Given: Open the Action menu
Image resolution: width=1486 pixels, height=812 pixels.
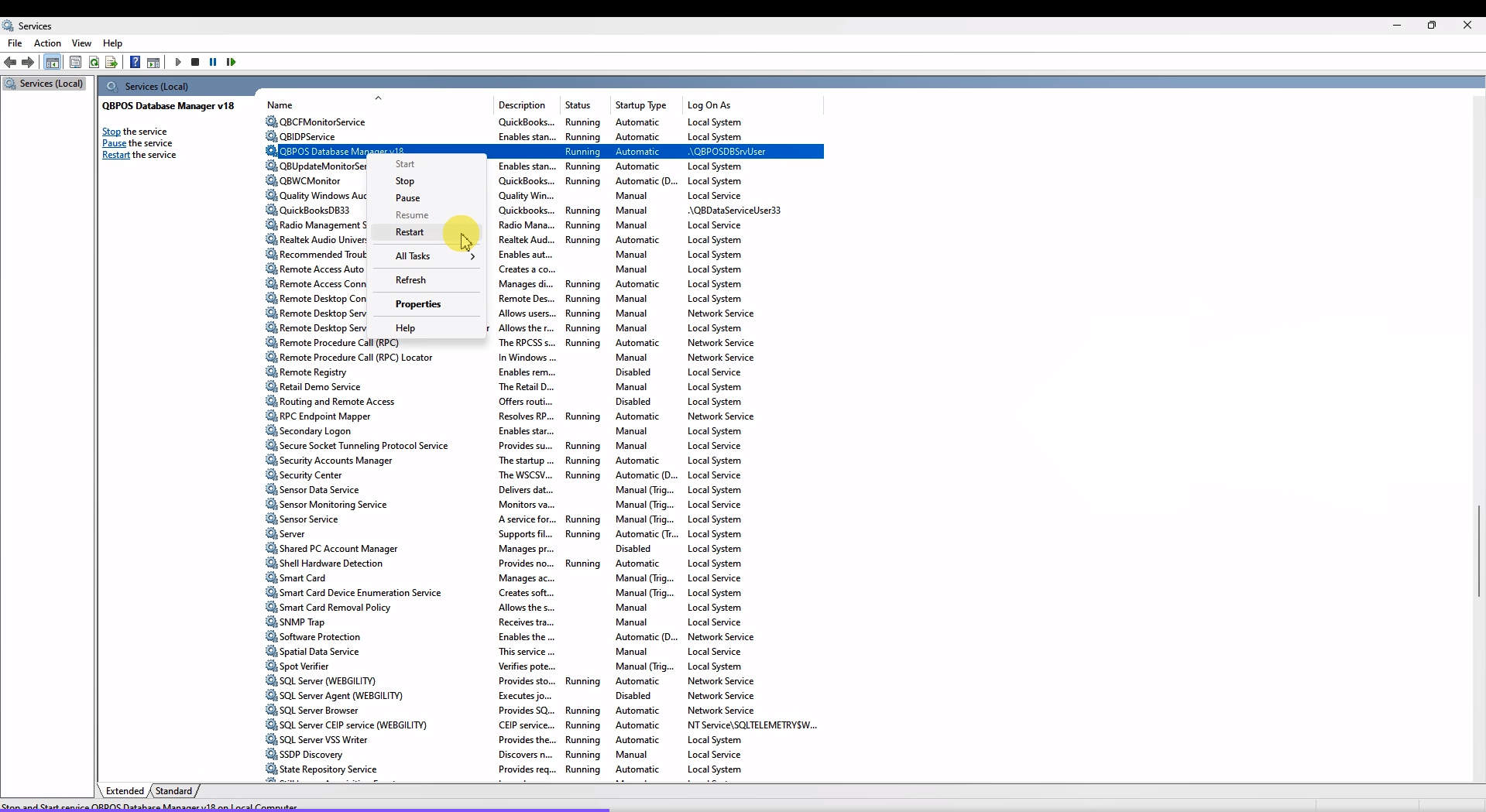Looking at the screenshot, I should [x=47, y=43].
